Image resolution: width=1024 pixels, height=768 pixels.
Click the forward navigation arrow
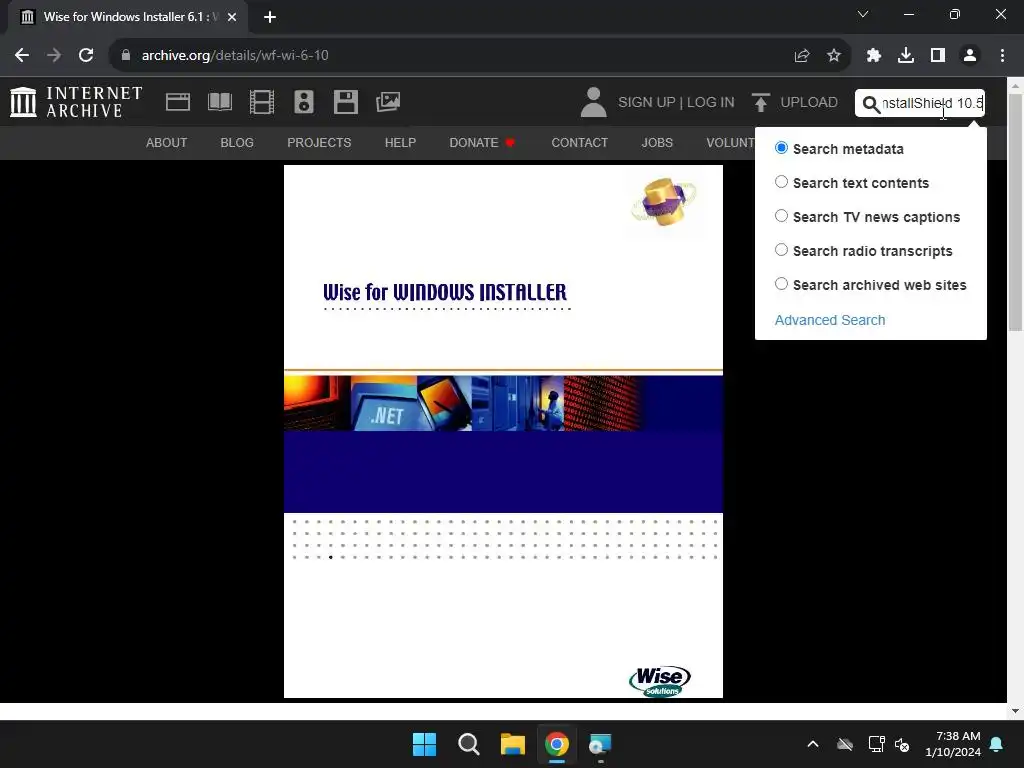[54, 56]
